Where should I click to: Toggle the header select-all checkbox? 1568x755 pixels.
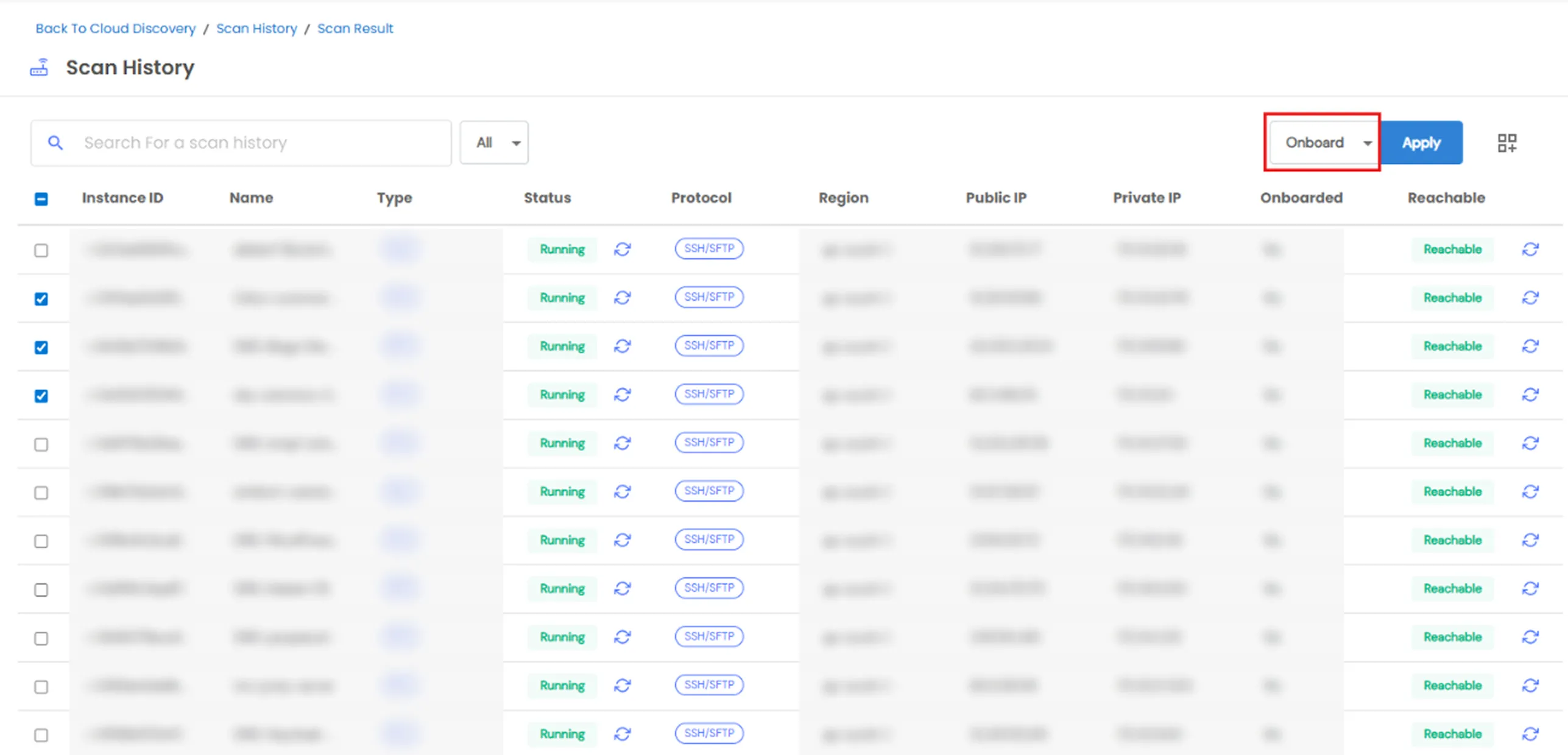[41, 198]
